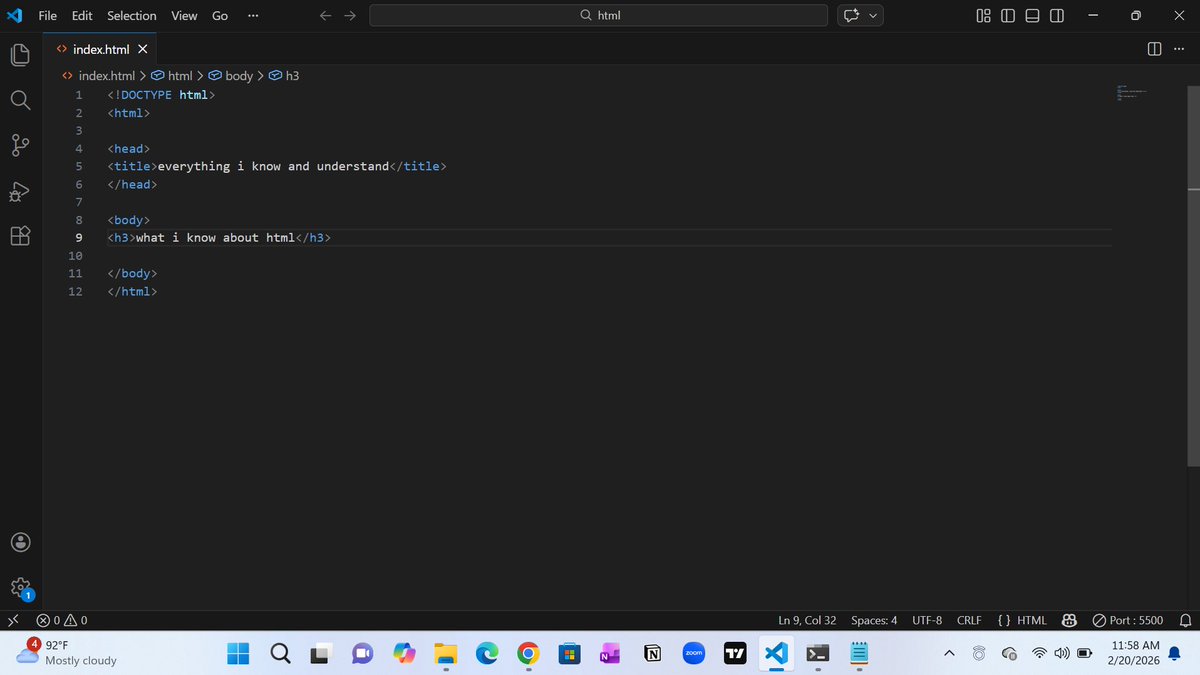Open Zoom from the taskbar

694,653
